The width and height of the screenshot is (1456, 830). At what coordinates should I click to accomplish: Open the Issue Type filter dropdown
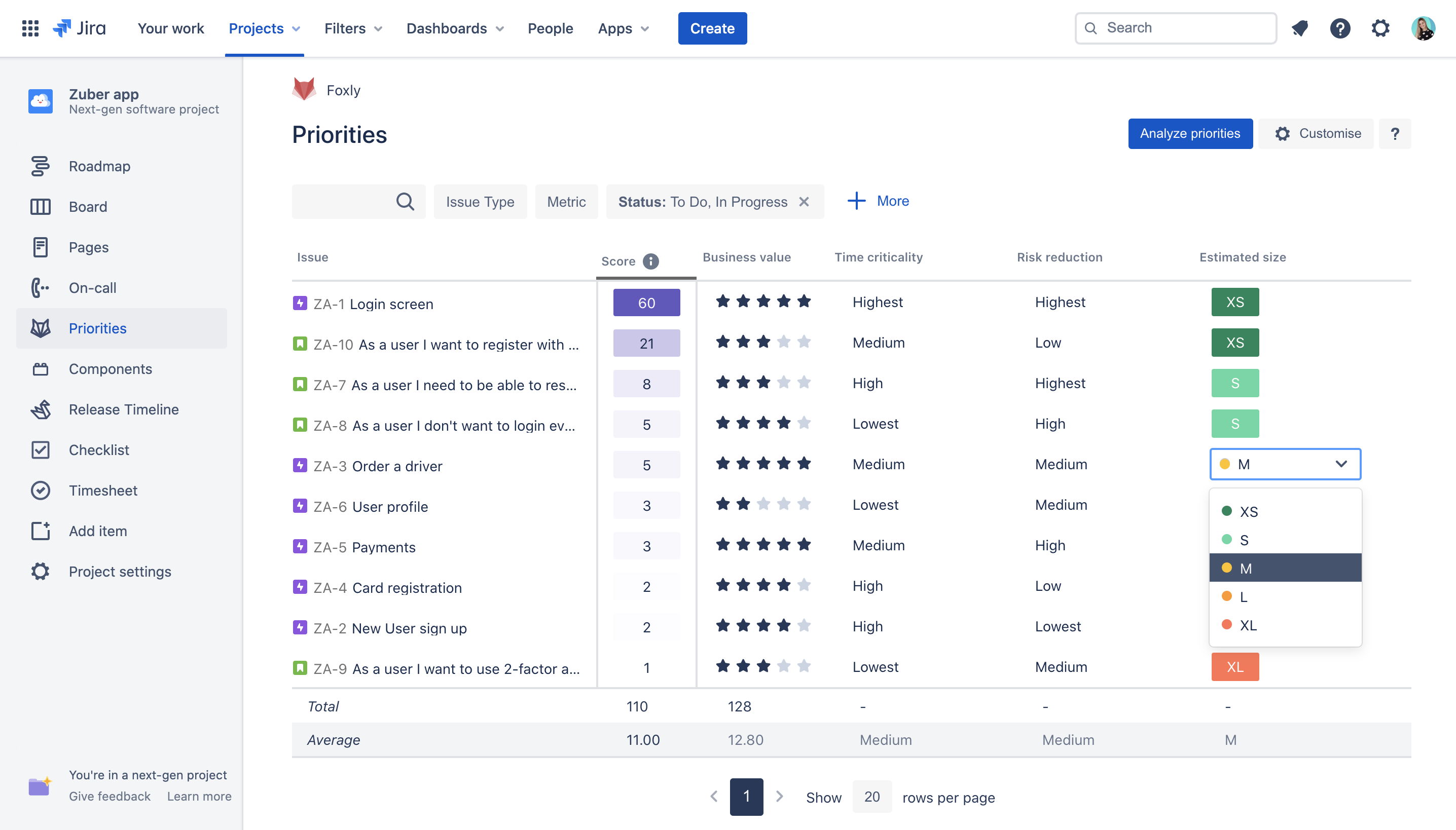point(480,202)
